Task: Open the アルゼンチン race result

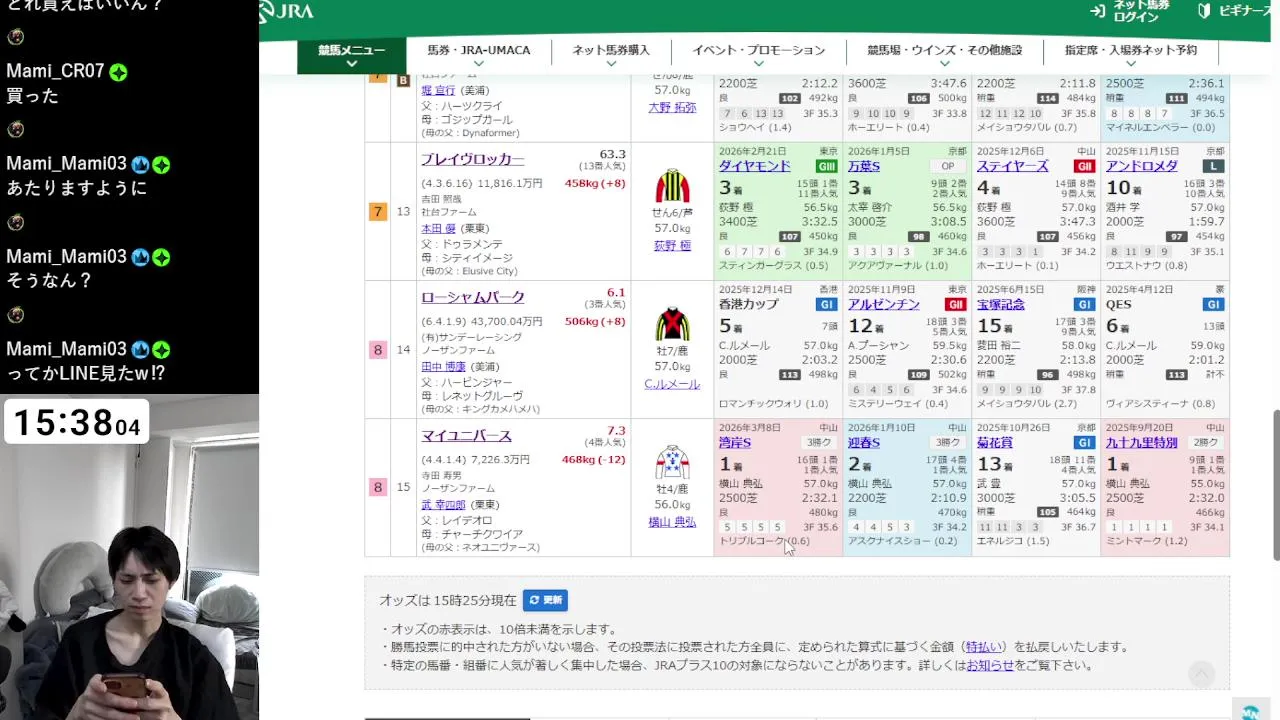Action: point(884,304)
